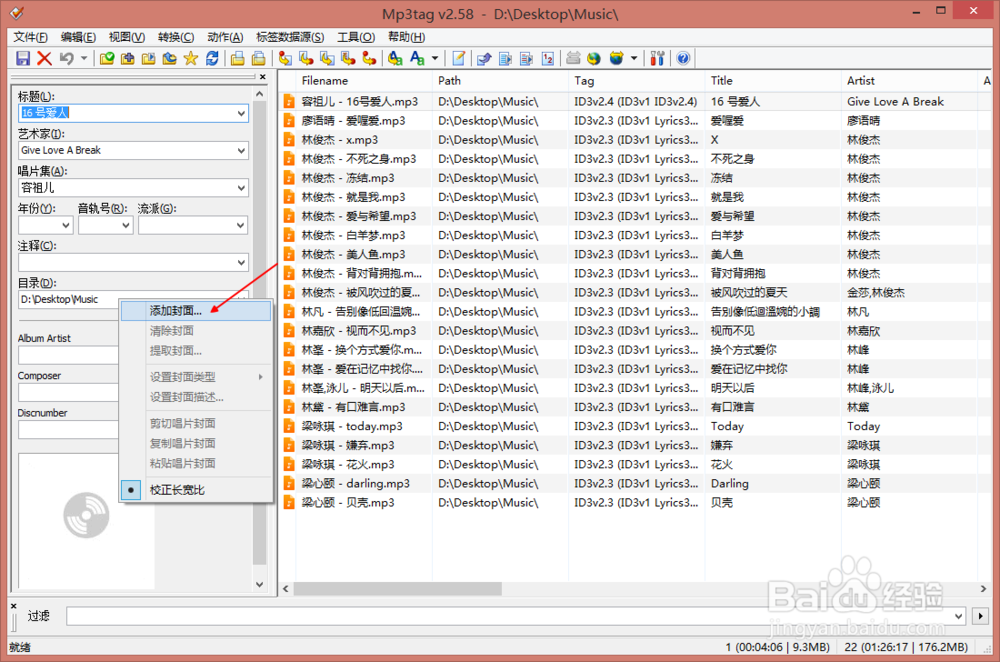Click the Tag - Tag convert icon
The height and width of the screenshot is (662, 1000).
(369, 59)
